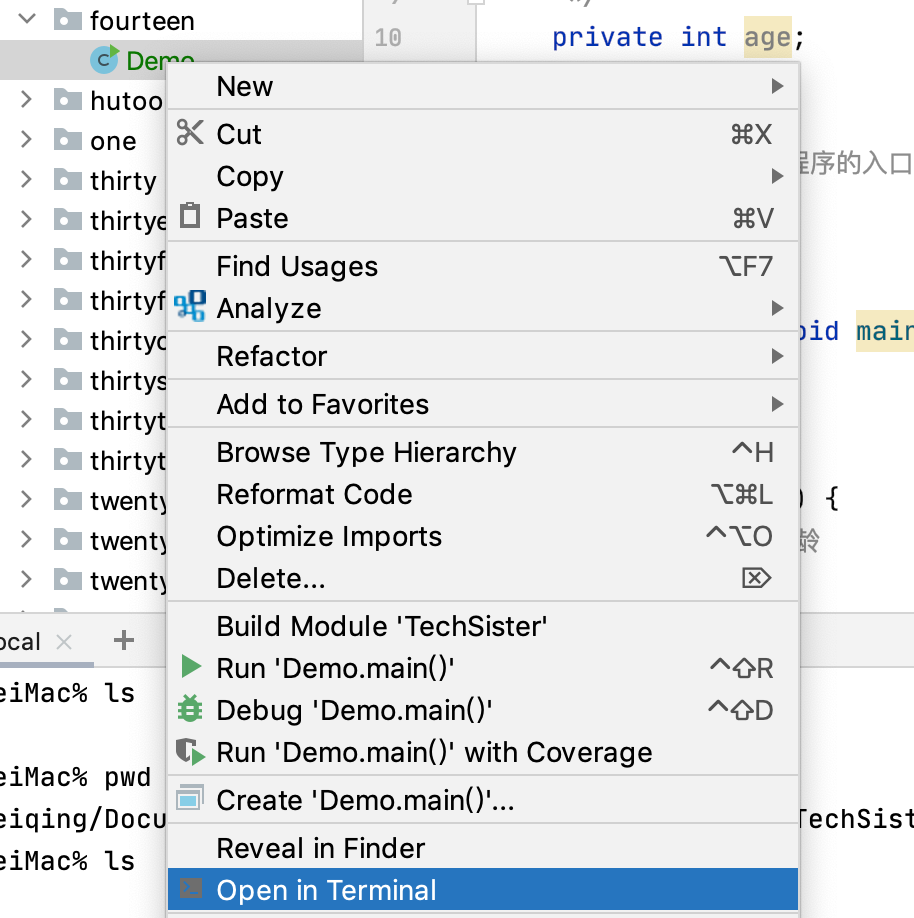Open the New submenu
The height and width of the screenshot is (918, 914).
(x=245, y=87)
